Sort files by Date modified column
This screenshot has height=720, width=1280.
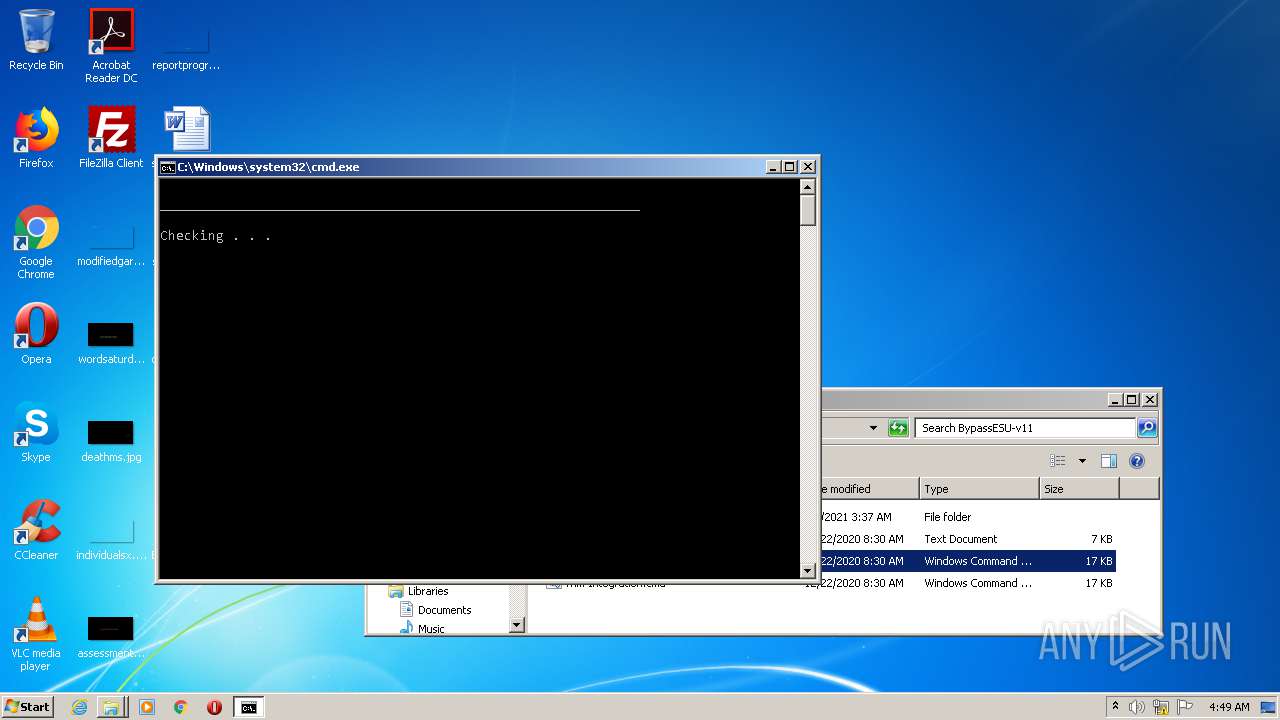coord(869,489)
